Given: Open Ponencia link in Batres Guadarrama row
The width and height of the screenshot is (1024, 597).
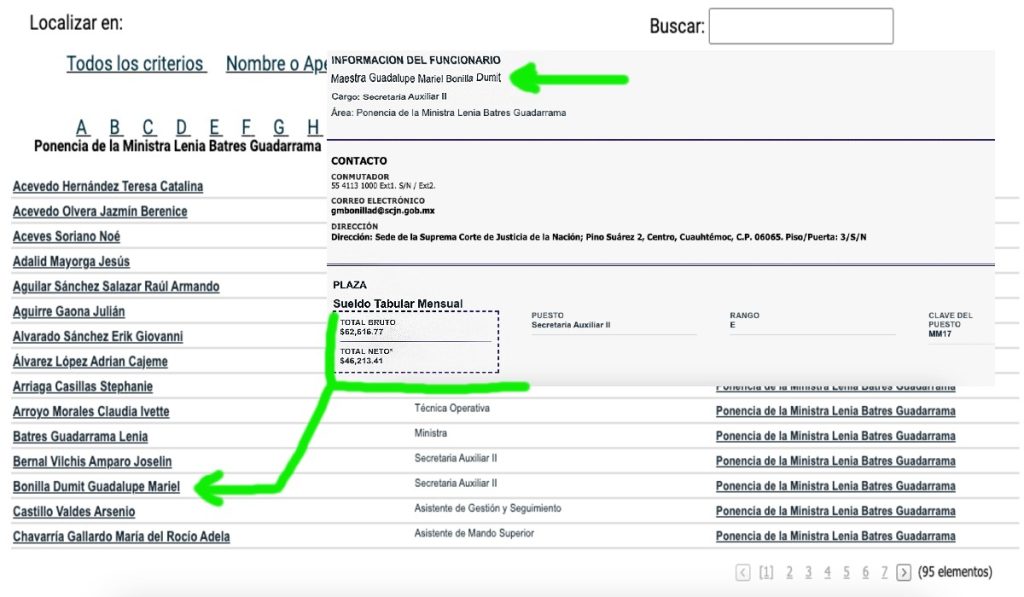Looking at the screenshot, I should [x=835, y=436].
